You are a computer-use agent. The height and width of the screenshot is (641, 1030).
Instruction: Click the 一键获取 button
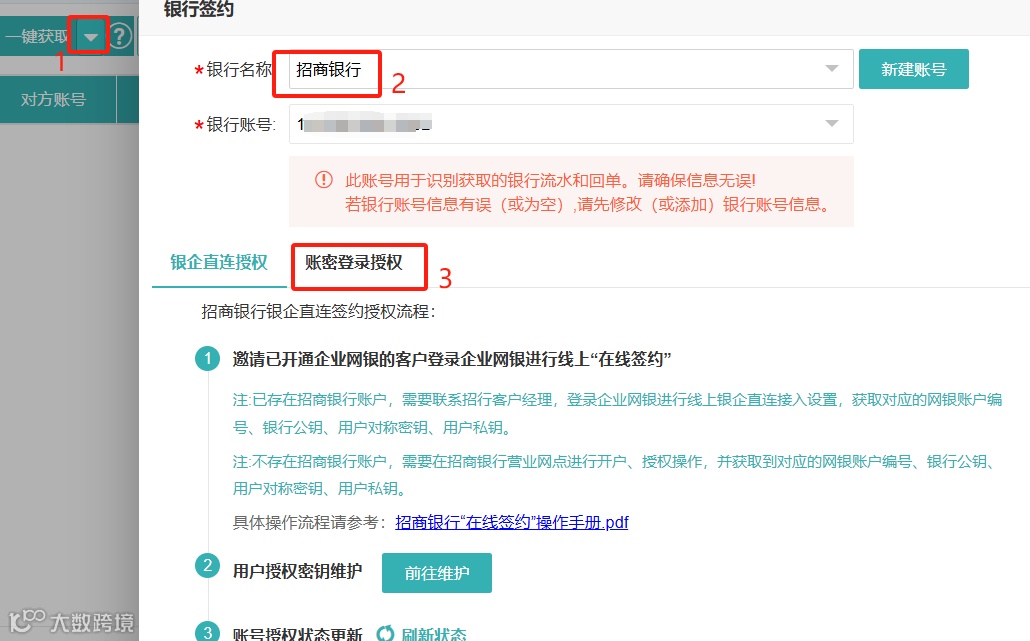[x=38, y=37]
